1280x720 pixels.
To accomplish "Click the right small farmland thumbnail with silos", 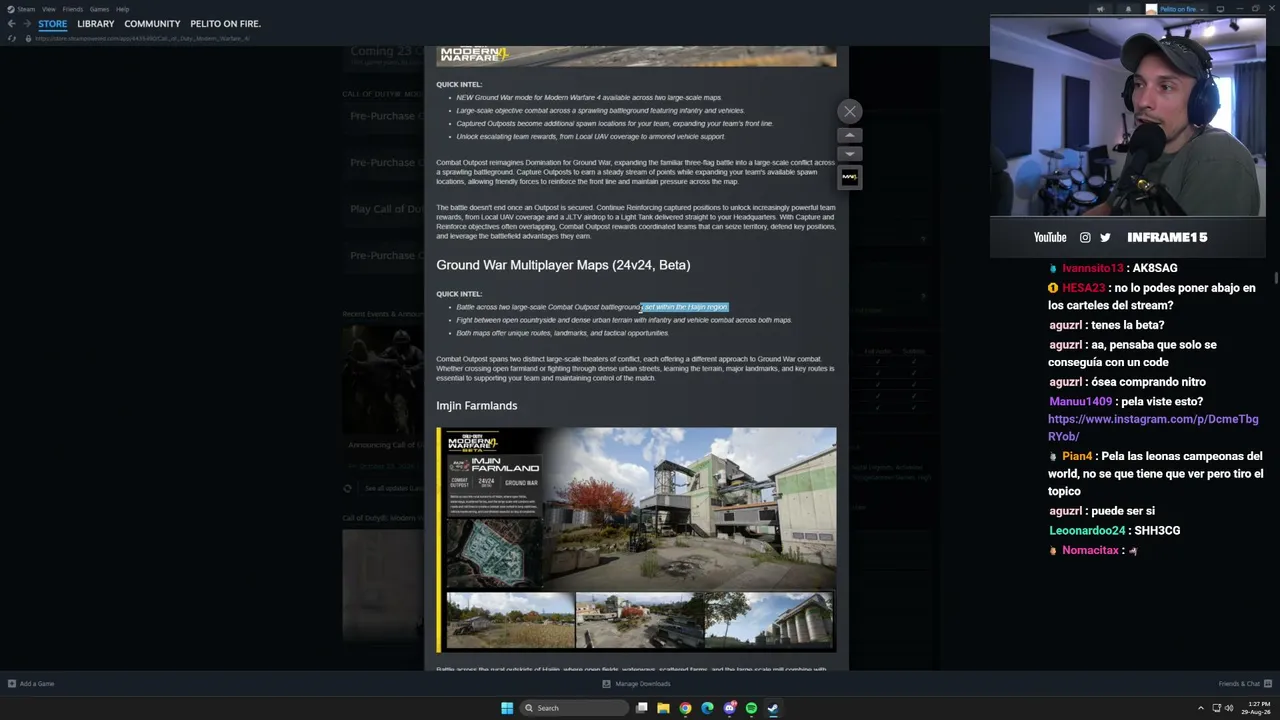I will 768,620.
